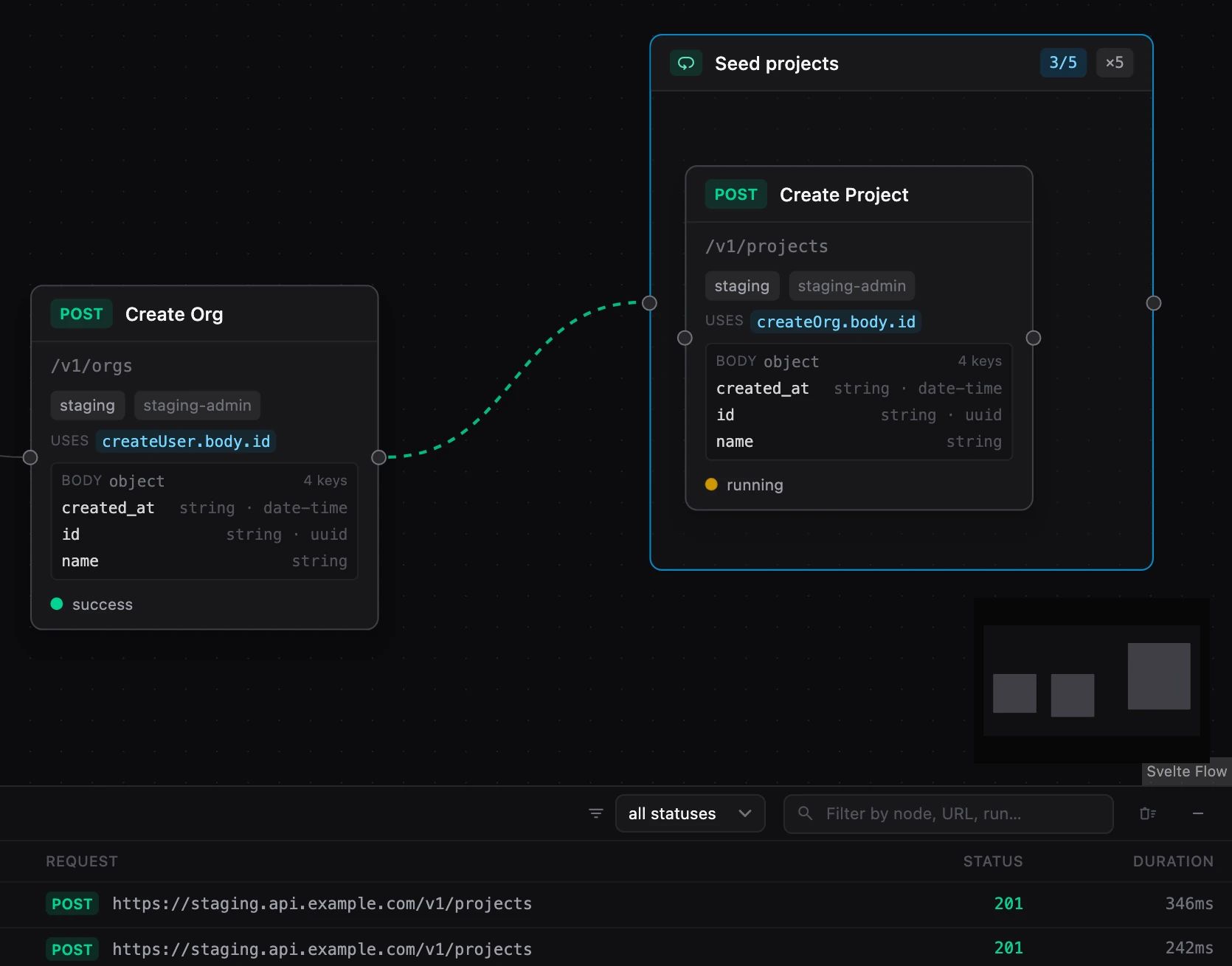
Task: Open the all statuses dropdown
Action: click(690, 813)
